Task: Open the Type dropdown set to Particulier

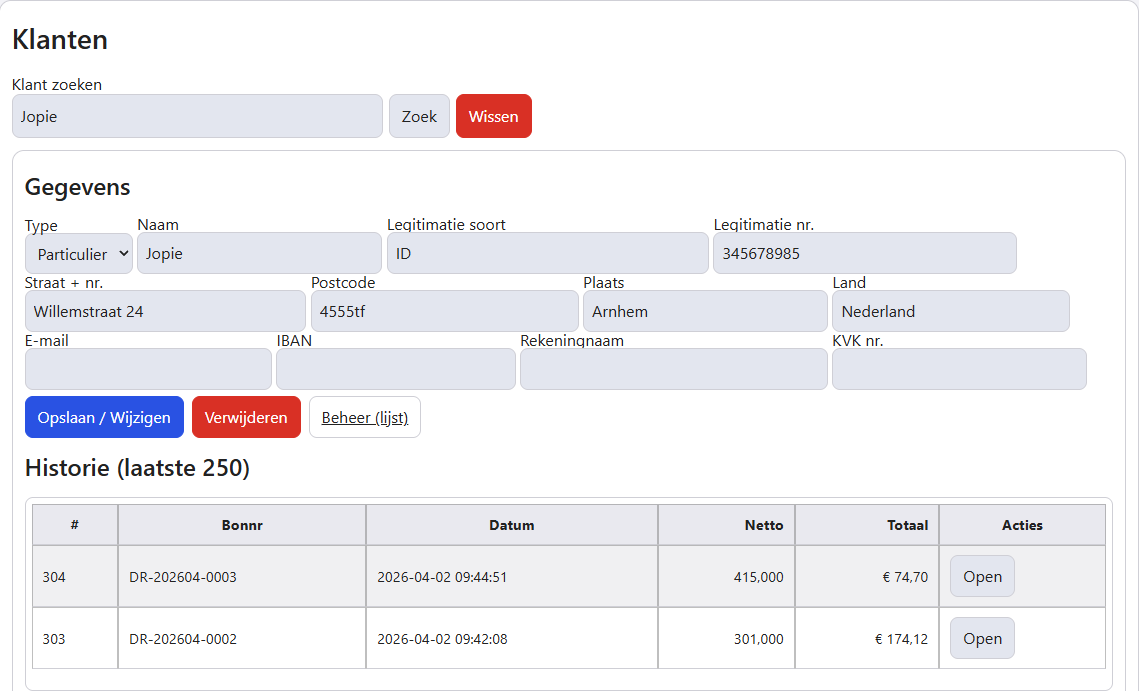Action: click(x=78, y=254)
